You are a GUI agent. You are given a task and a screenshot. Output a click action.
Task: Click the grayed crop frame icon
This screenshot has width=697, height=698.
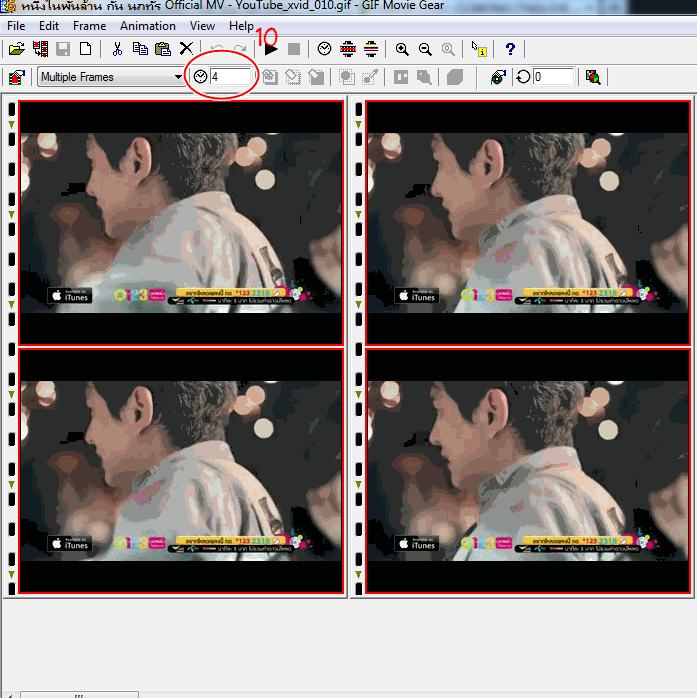270,77
